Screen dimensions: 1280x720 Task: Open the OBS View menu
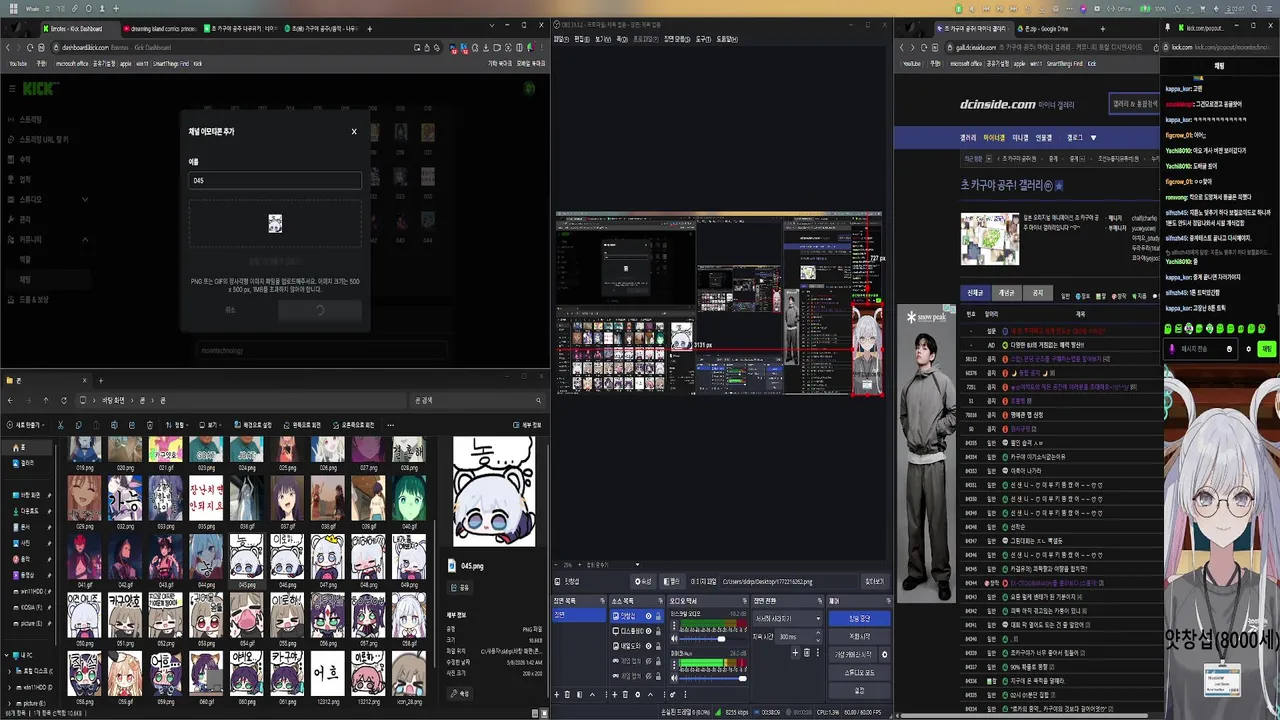click(603, 39)
